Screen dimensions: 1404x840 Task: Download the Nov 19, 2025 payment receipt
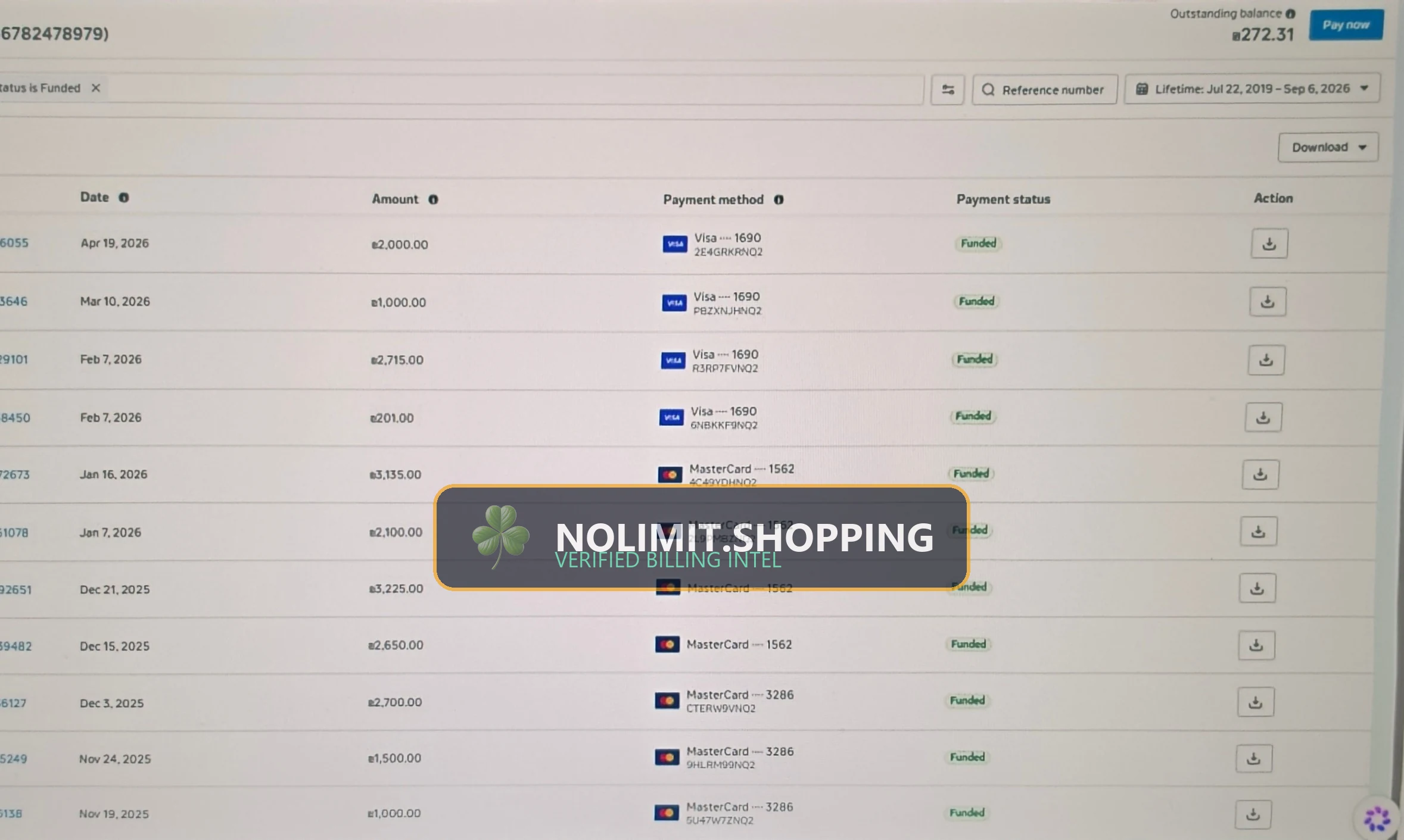pyautogui.click(x=1253, y=814)
